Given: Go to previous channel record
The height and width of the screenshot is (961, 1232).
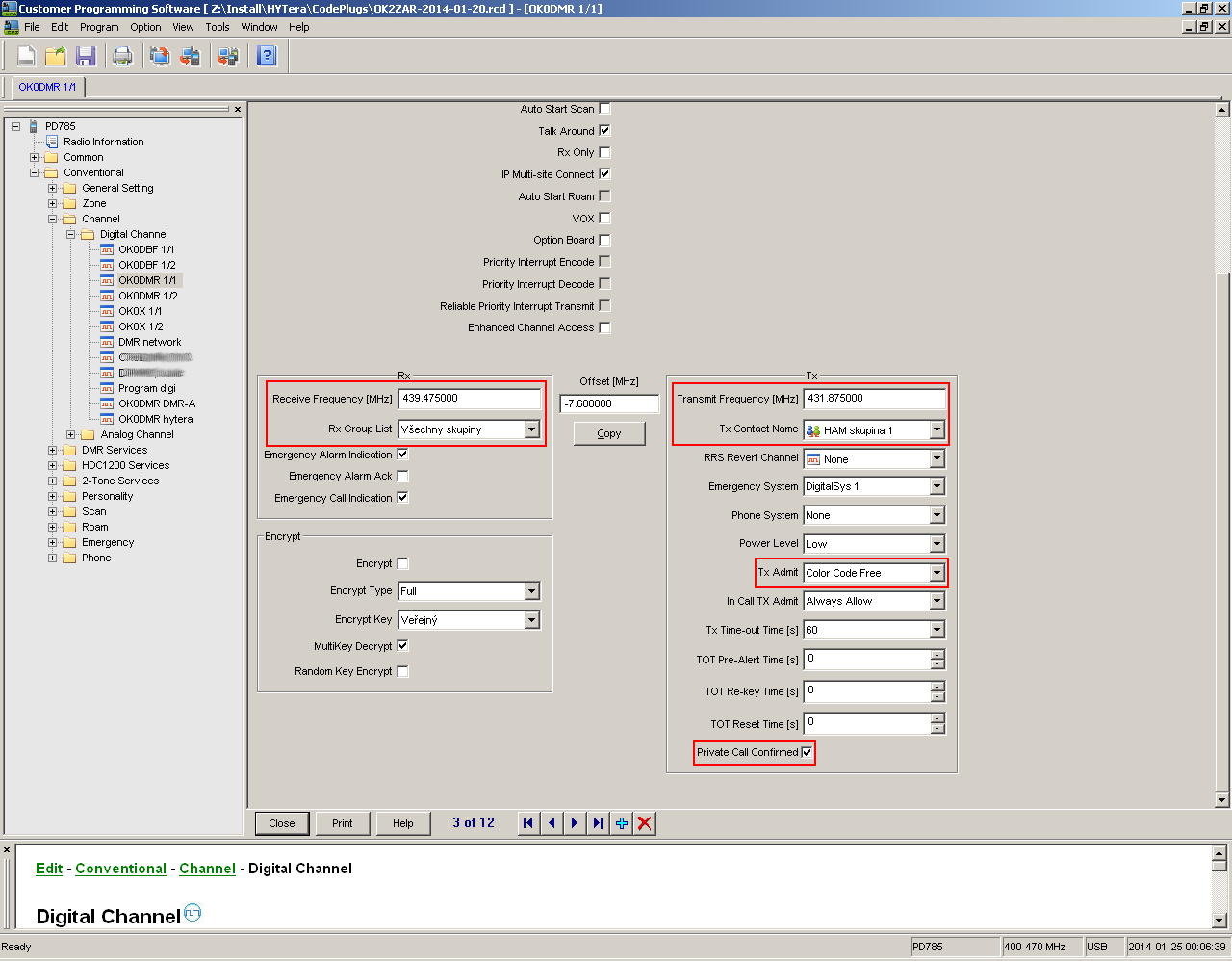Looking at the screenshot, I should [x=552, y=823].
